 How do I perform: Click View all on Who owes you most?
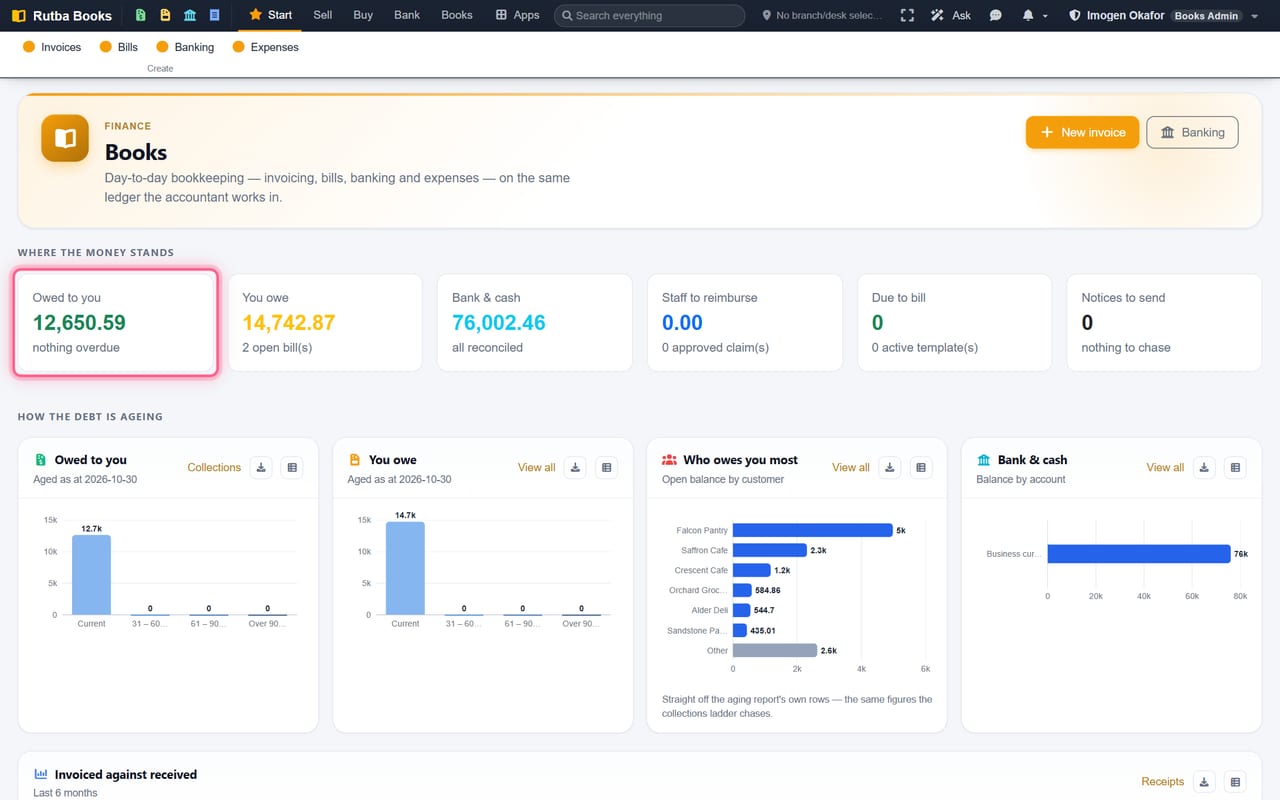click(851, 467)
